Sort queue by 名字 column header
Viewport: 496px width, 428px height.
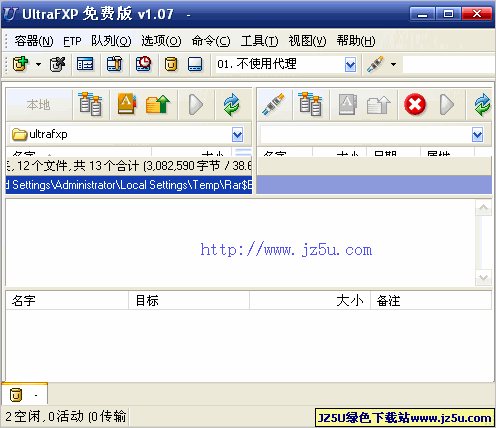click(x=67, y=301)
